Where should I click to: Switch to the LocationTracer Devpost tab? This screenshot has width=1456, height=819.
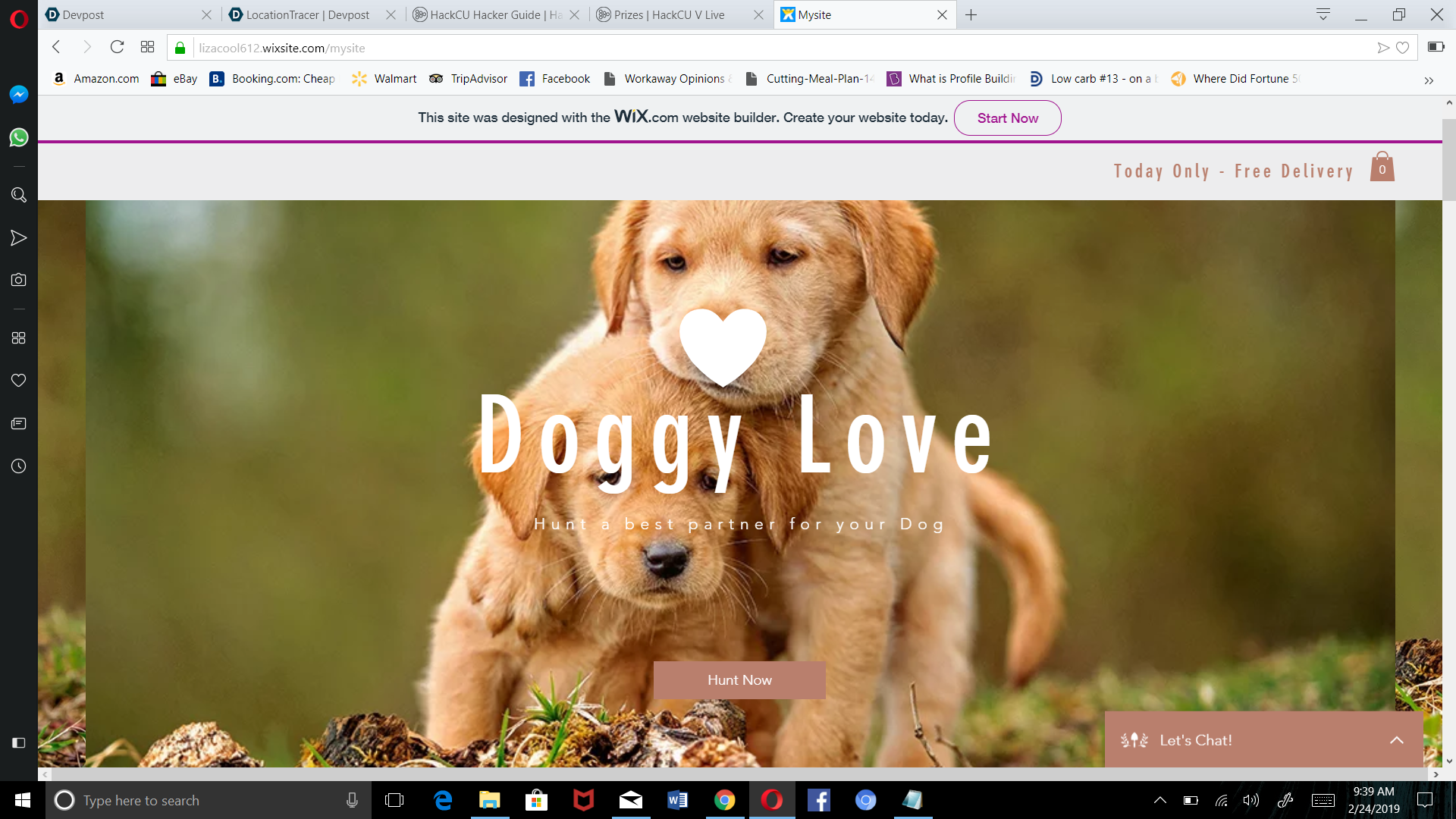point(307,15)
